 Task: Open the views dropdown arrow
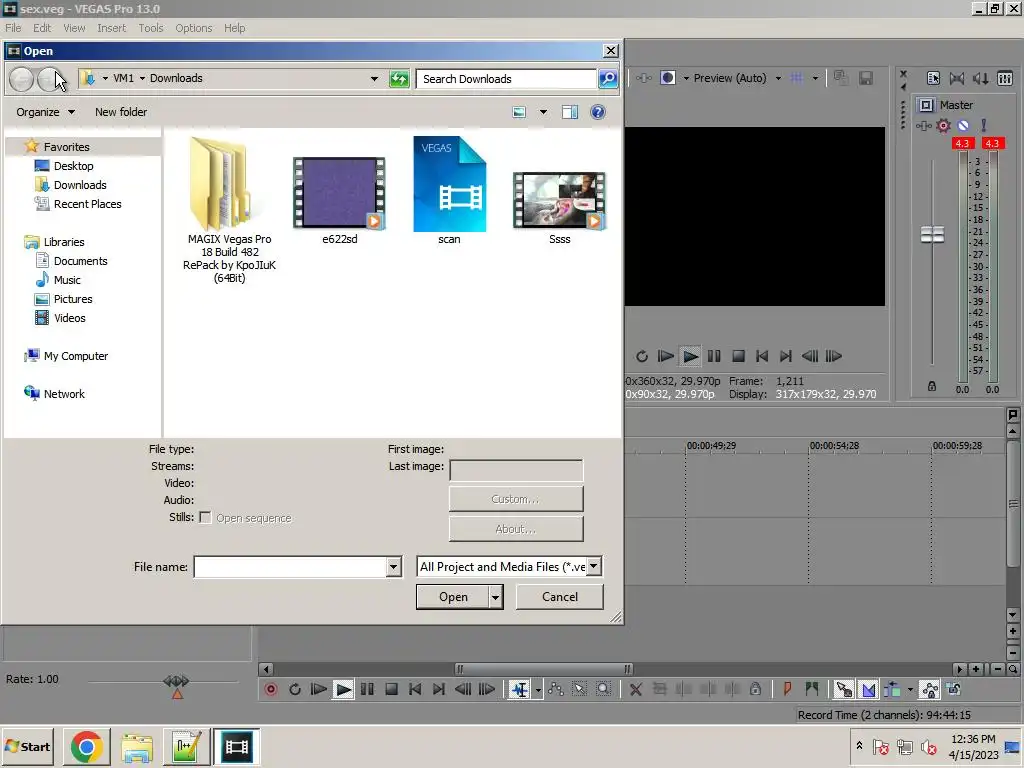pyautogui.click(x=543, y=112)
